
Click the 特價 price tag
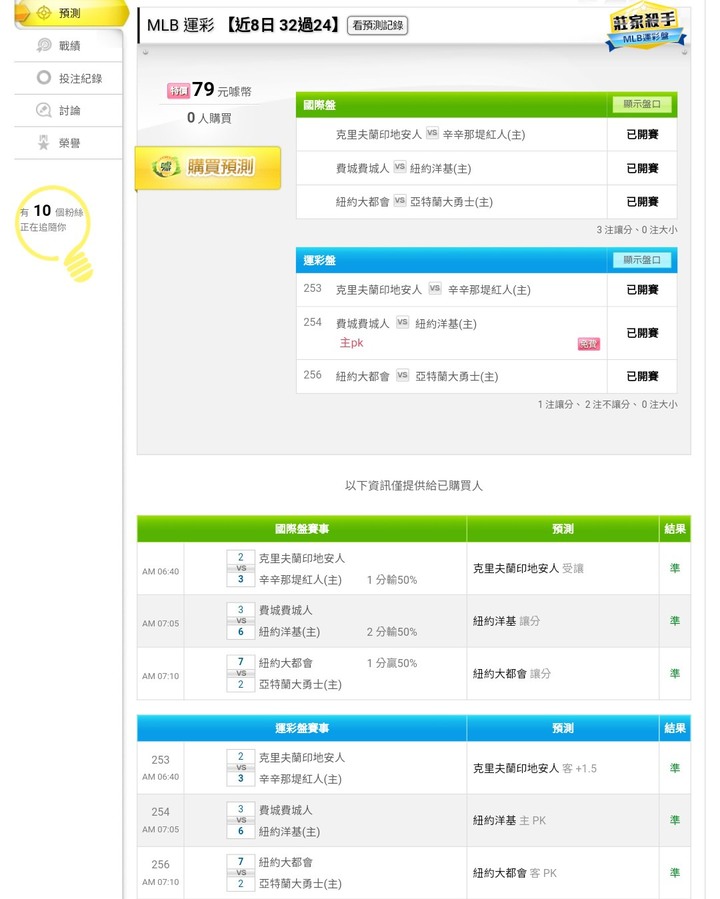pyautogui.click(x=178, y=91)
